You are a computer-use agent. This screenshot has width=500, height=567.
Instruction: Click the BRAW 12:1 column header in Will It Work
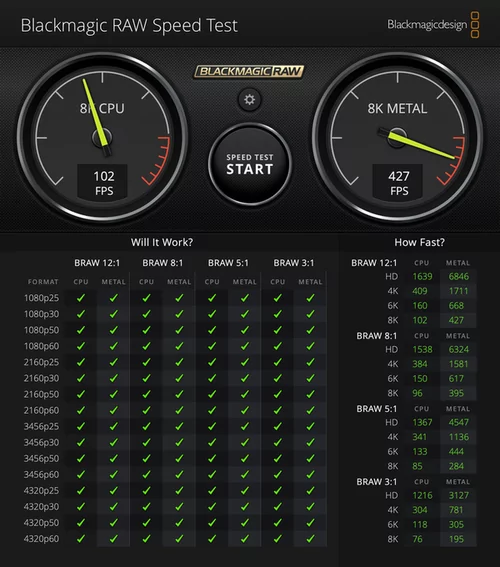tap(97, 263)
